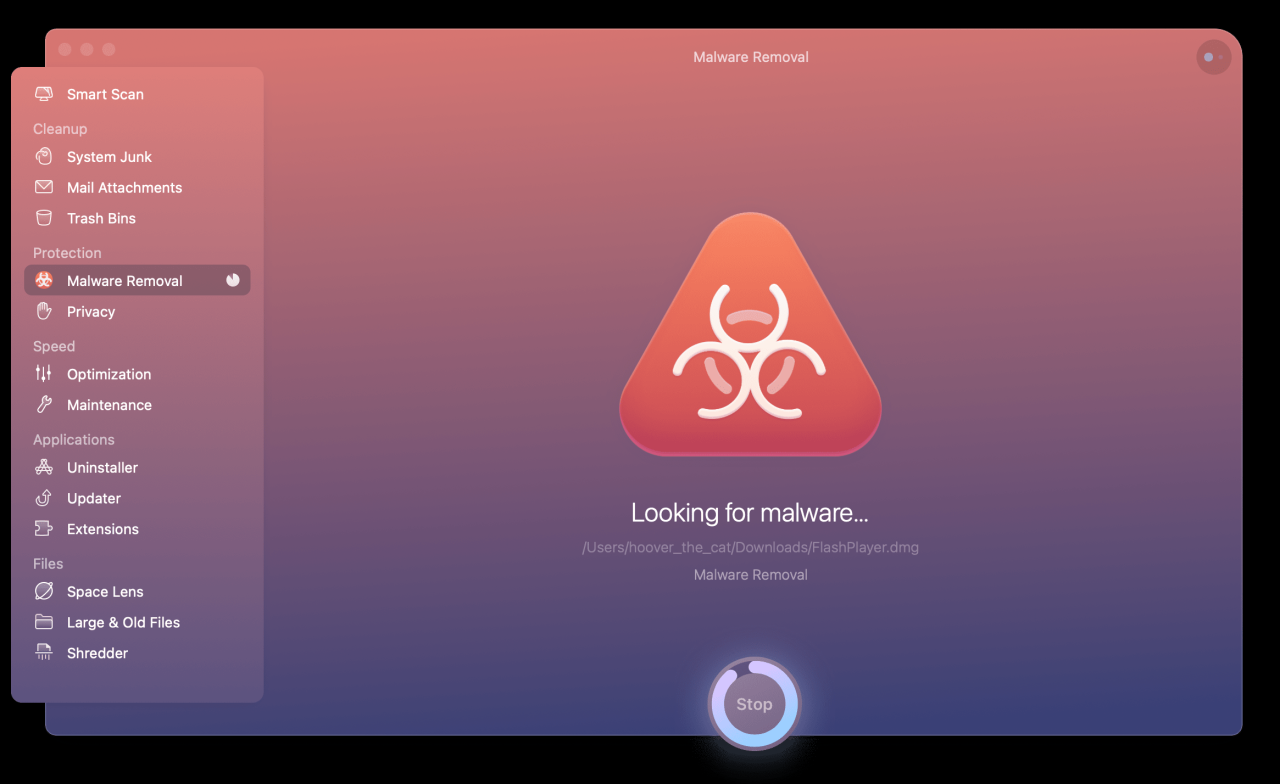Click Malware Removal caption under file path
The height and width of the screenshot is (784, 1280).
751,575
